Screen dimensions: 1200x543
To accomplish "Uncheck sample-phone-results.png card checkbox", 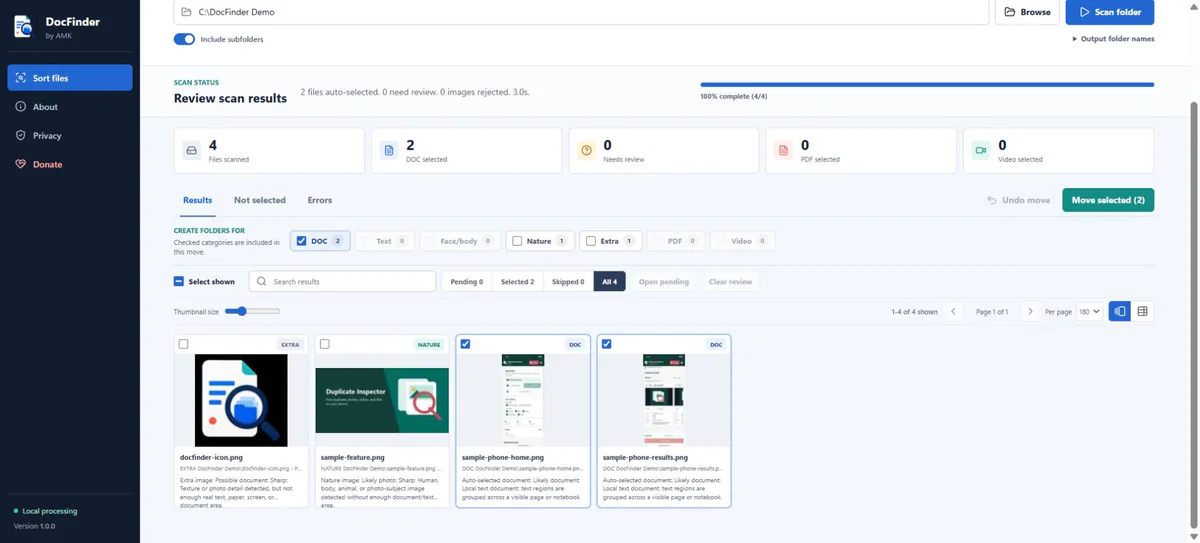I will [606, 344].
